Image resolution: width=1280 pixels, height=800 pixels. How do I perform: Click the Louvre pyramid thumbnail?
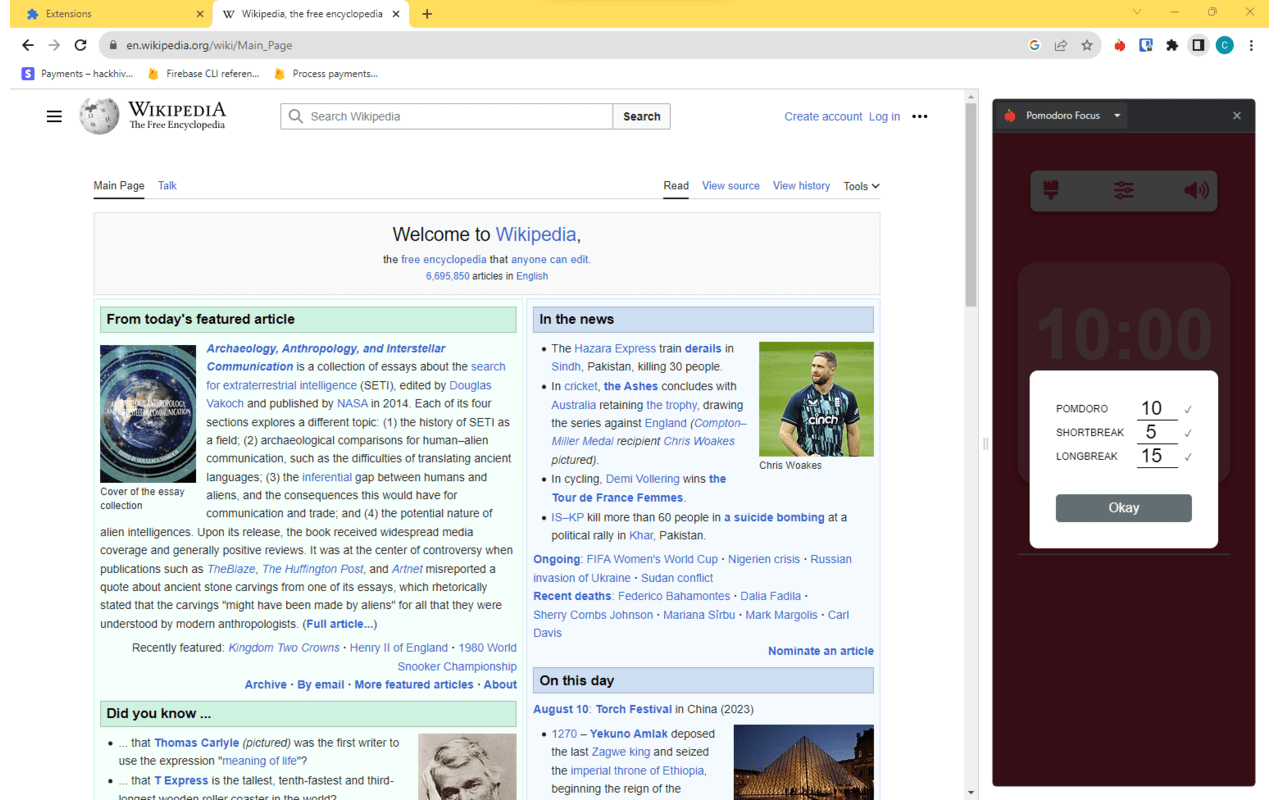click(x=803, y=762)
